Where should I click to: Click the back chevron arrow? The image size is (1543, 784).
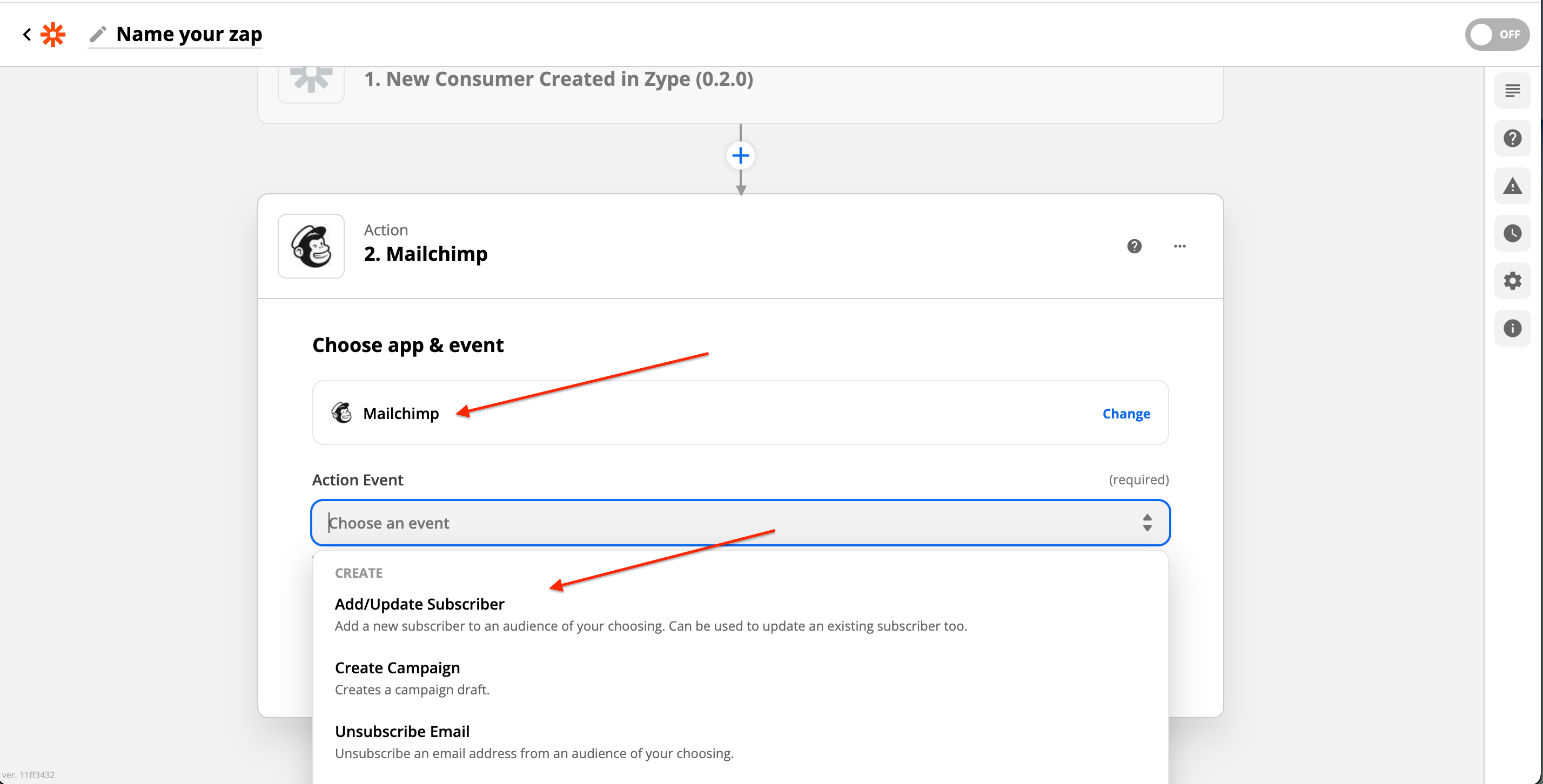click(27, 35)
